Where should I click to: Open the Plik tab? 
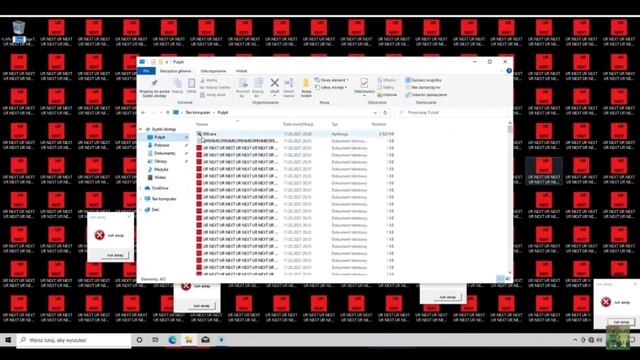(x=146, y=71)
